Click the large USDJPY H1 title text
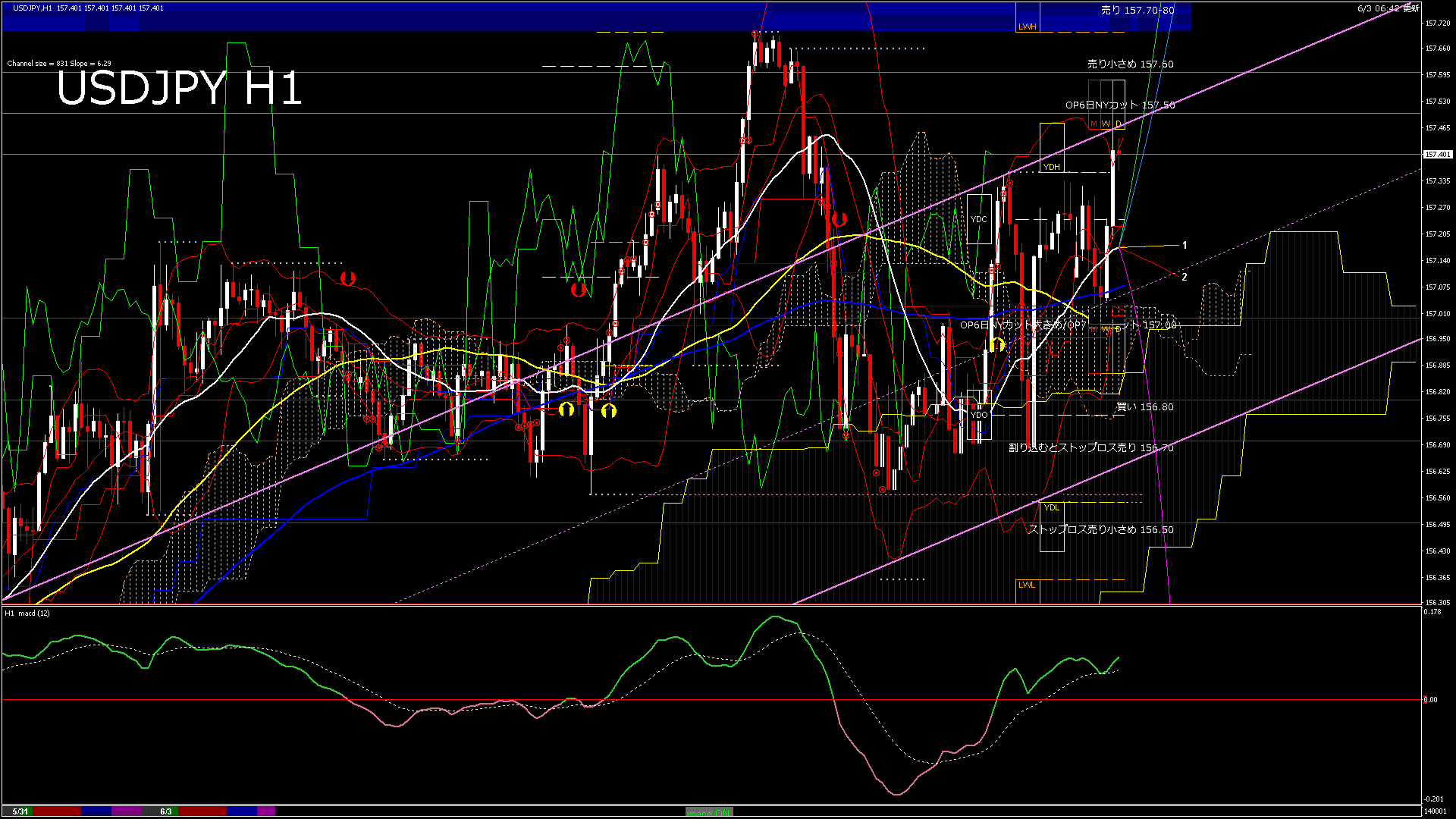 (x=180, y=88)
